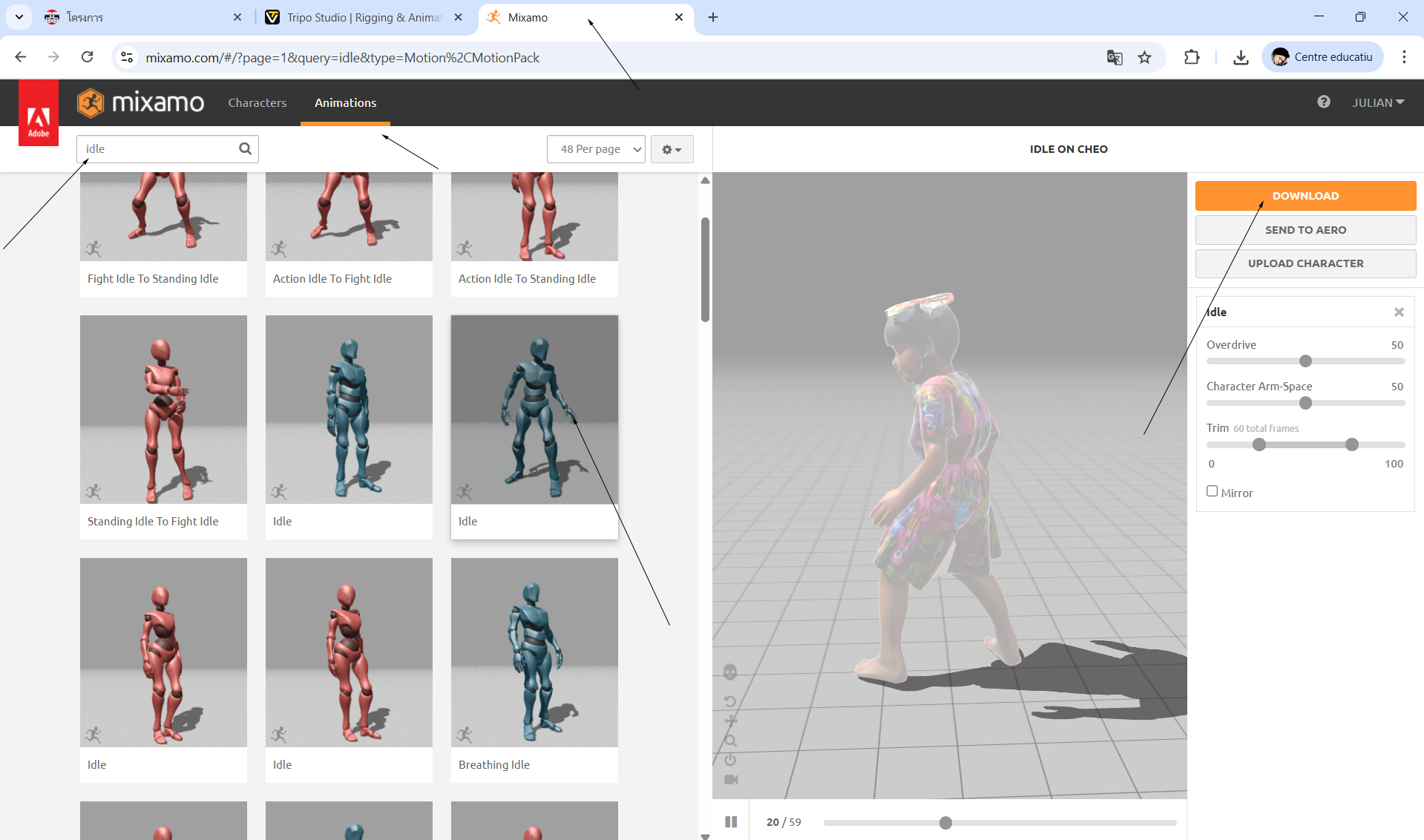Bookmark this page with star icon
Viewport: 1424px width, 840px height.
[1144, 57]
